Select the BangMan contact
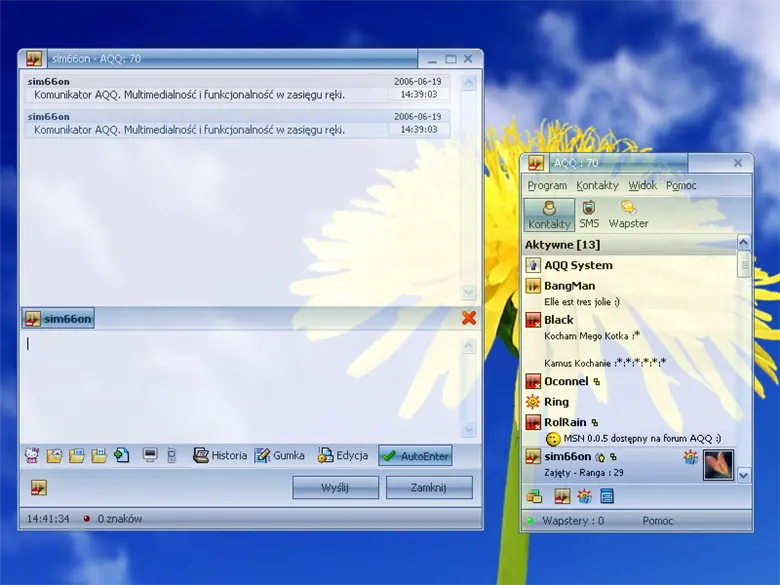Screen dimensions: 780x585 (630, 293)
